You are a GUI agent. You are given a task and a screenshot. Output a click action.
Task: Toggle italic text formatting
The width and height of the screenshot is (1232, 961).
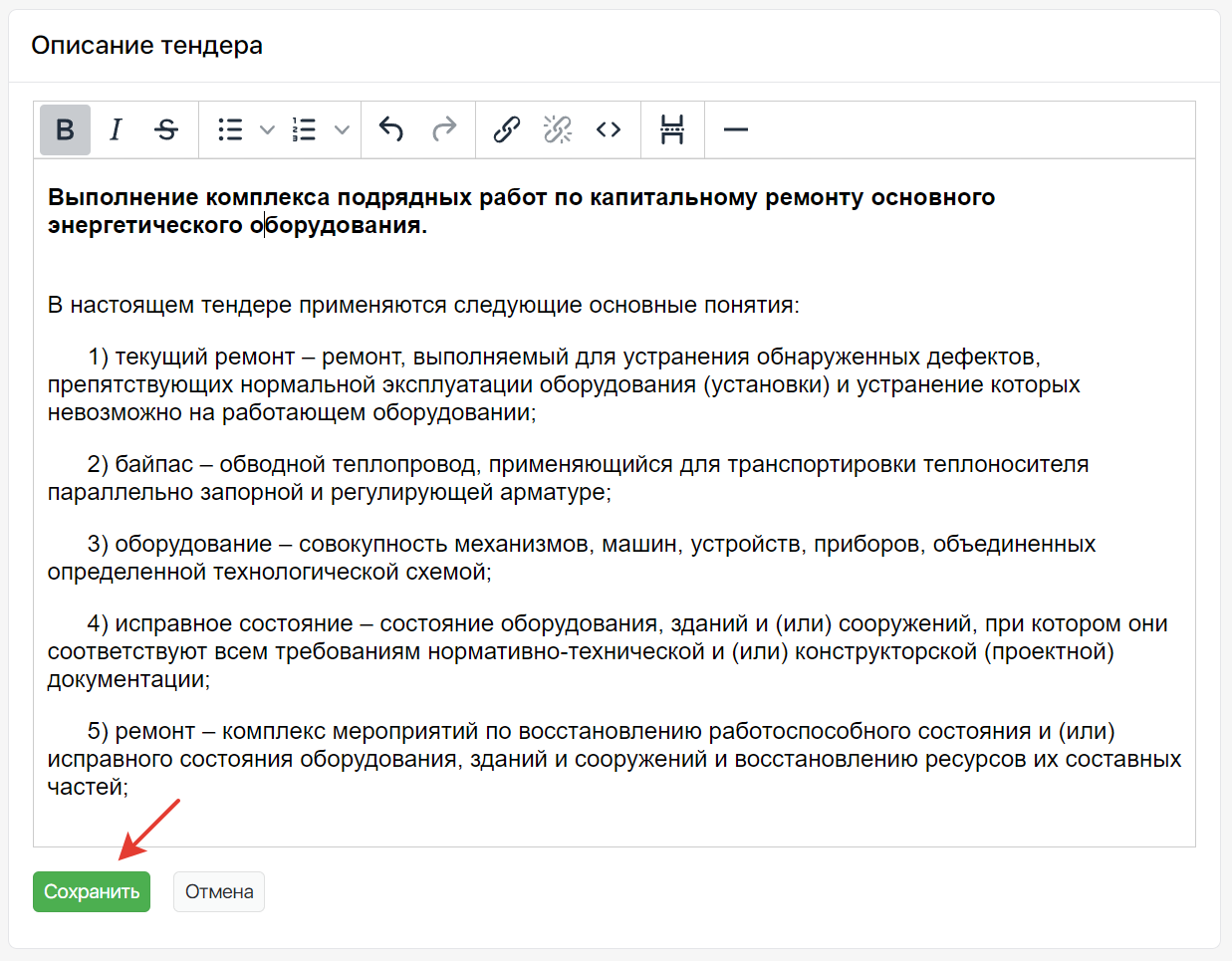pyautogui.click(x=116, y=129)
